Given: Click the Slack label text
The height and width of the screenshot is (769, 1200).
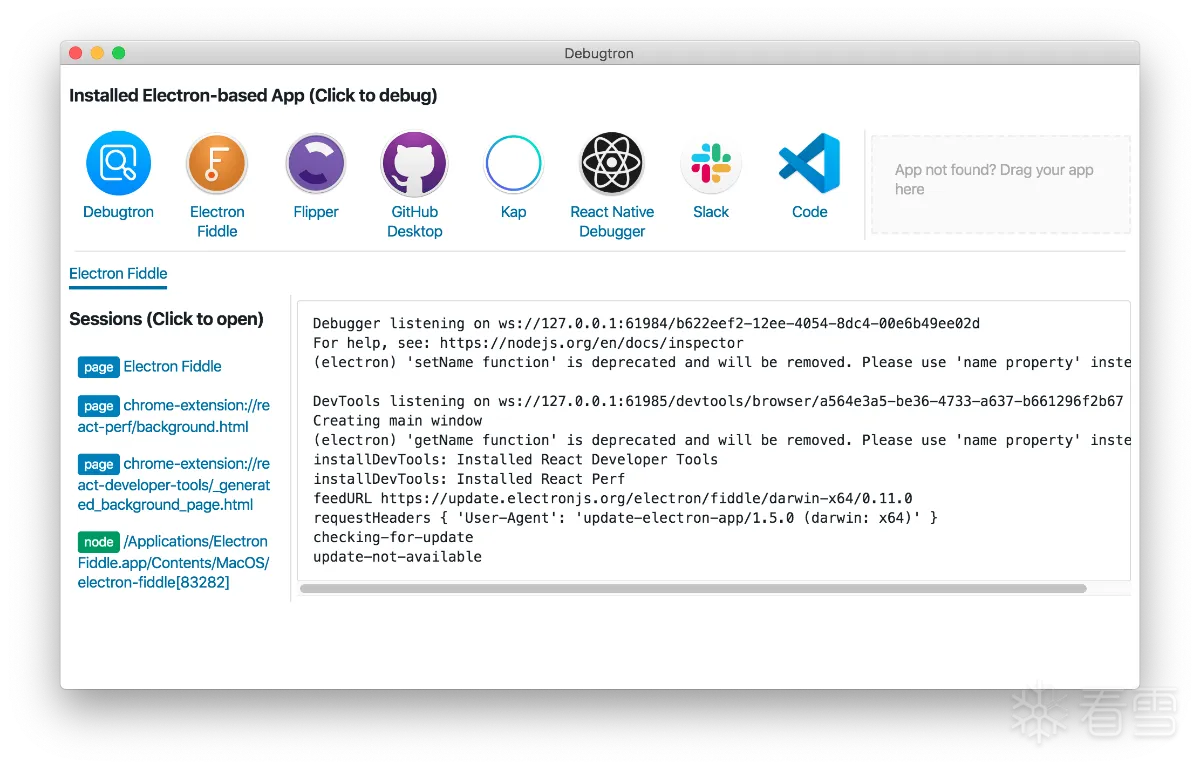Looking at the screenshot, I should pyautogui.click(x=711, y=212).
